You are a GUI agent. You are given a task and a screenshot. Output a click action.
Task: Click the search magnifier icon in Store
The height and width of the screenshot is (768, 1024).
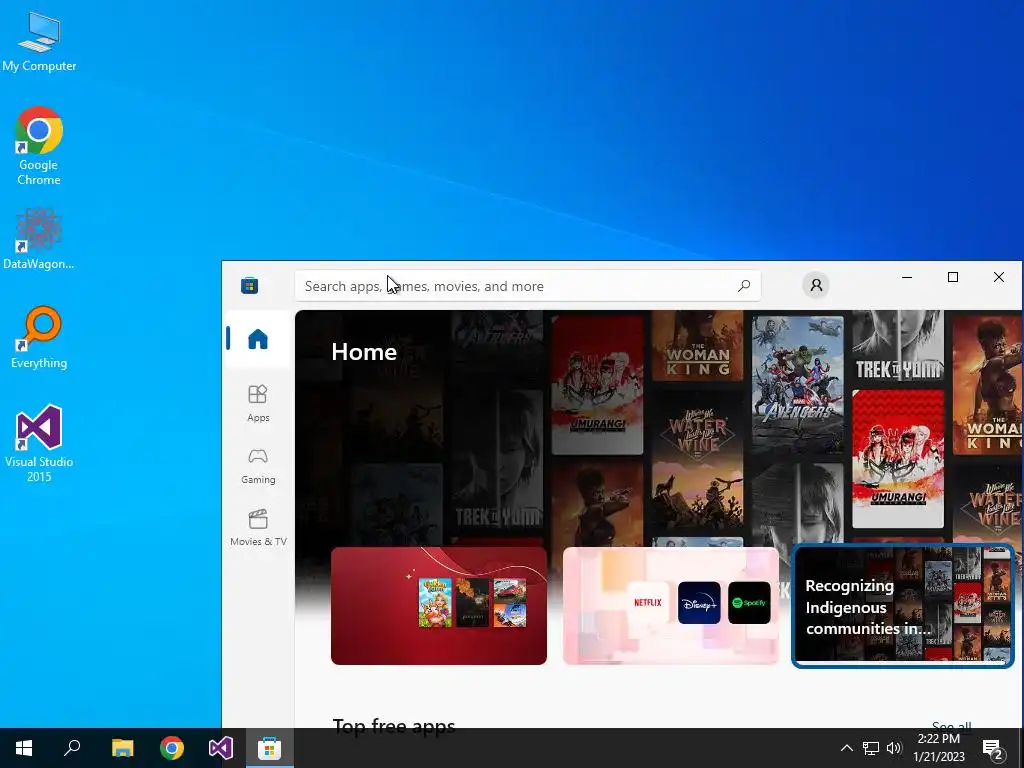(744, 285)
